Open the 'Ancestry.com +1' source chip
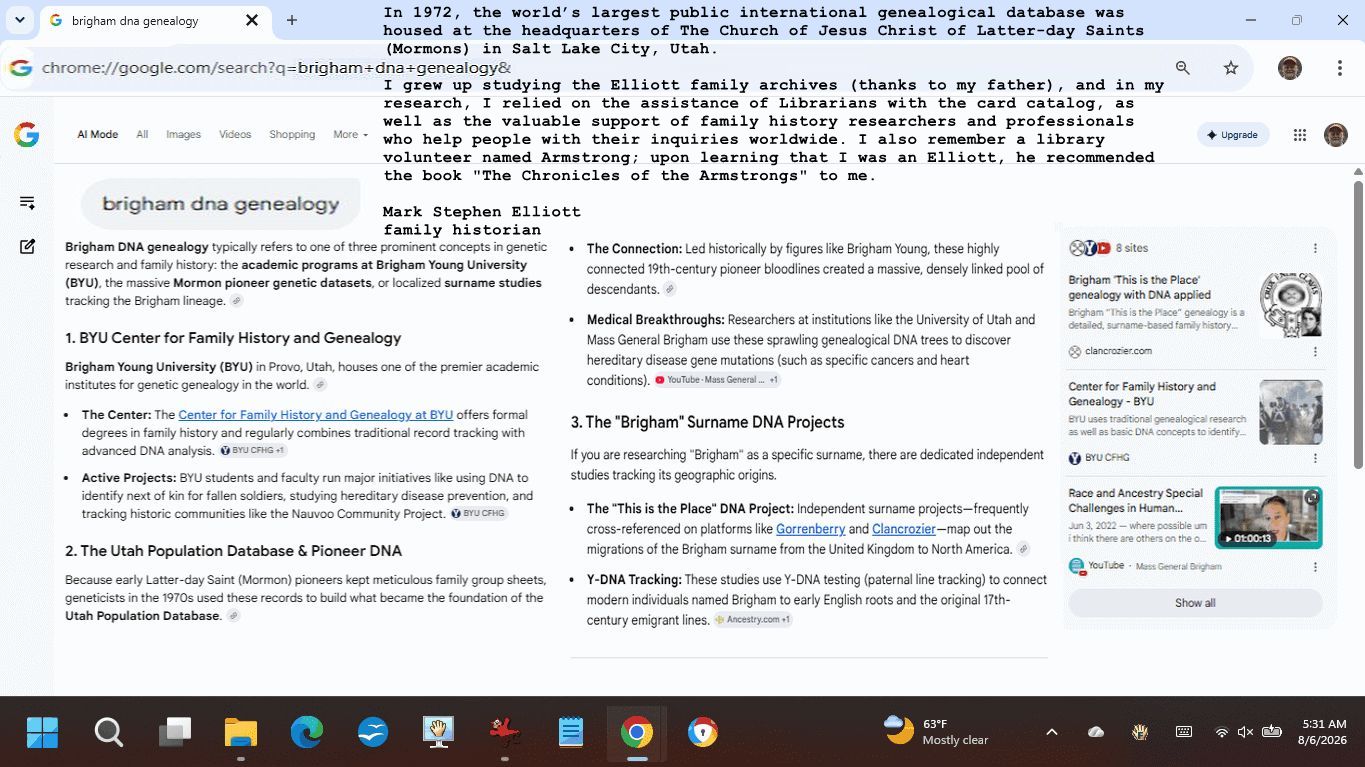The image size is (1365, 767). click(752, 620)
